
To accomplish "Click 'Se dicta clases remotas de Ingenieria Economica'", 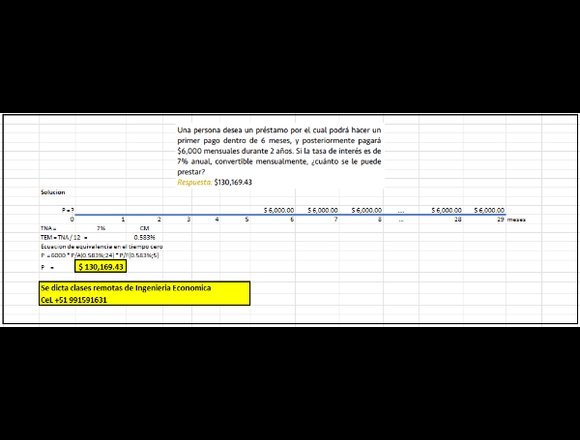I will pyautogui.click(x=126, y=288).
